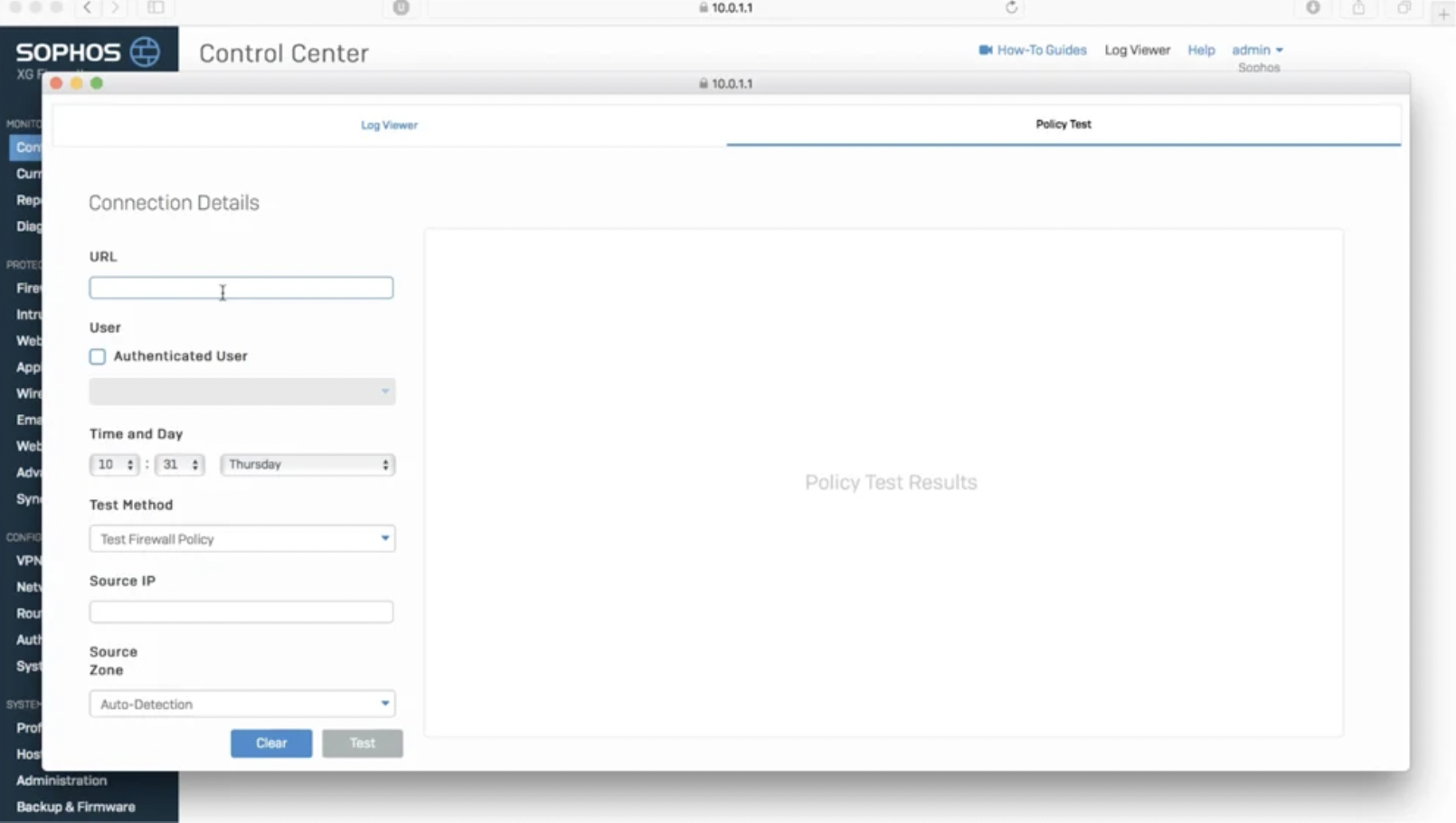
Task: Click the video camera icon beside How-To Guides
Action: 985,50
